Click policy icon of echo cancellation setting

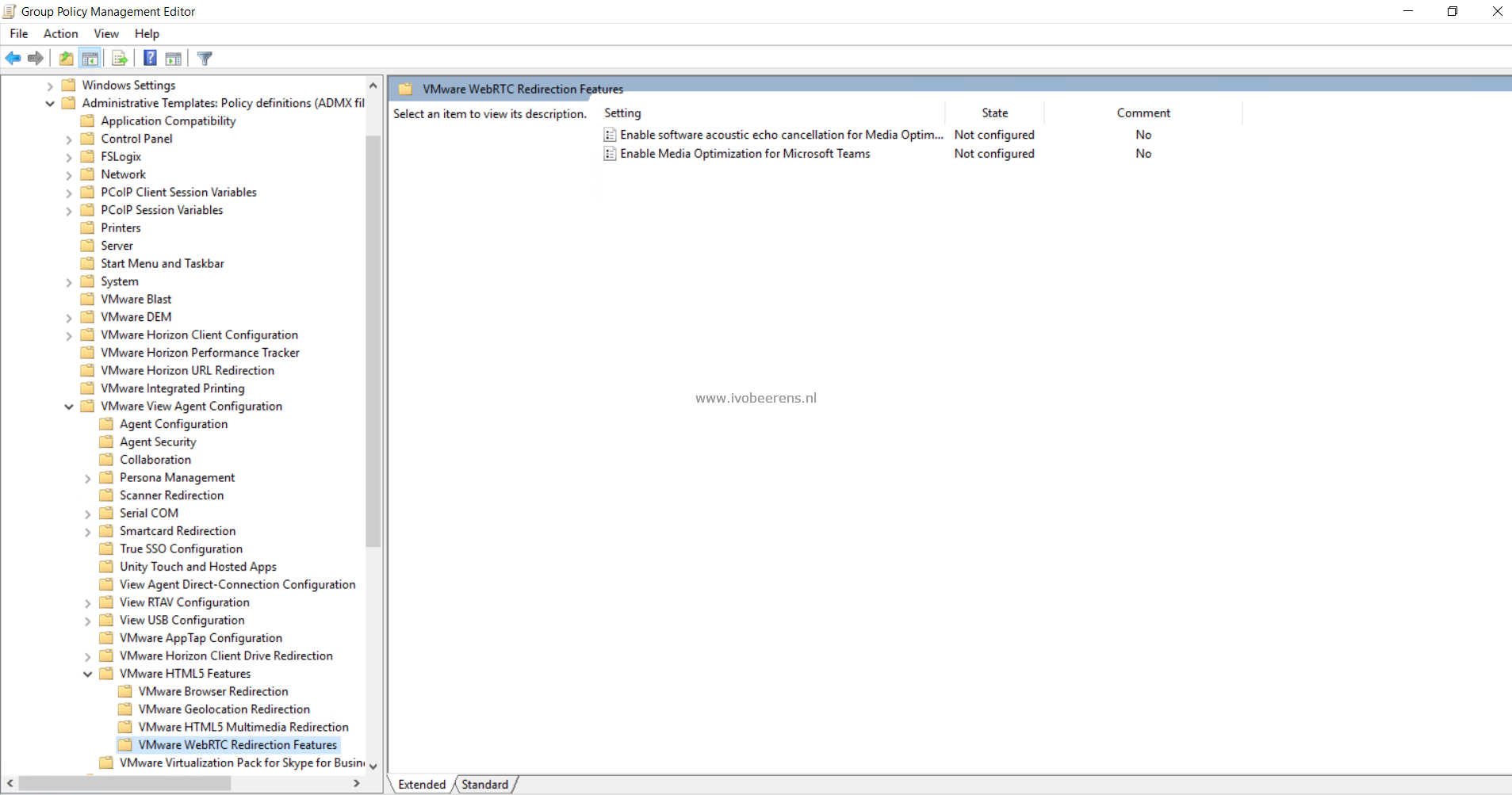(610, 135)
